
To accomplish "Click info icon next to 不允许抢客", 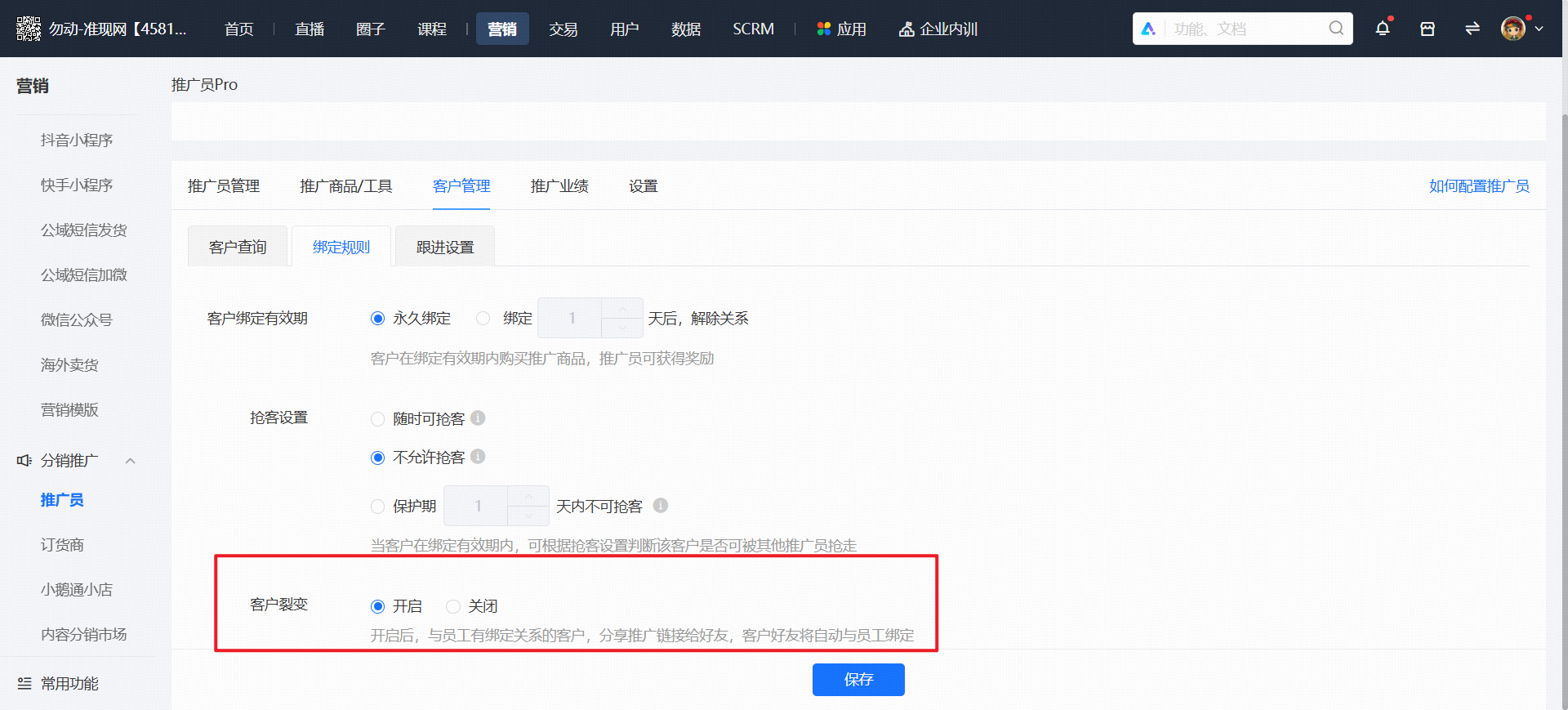I will (478, 457).
